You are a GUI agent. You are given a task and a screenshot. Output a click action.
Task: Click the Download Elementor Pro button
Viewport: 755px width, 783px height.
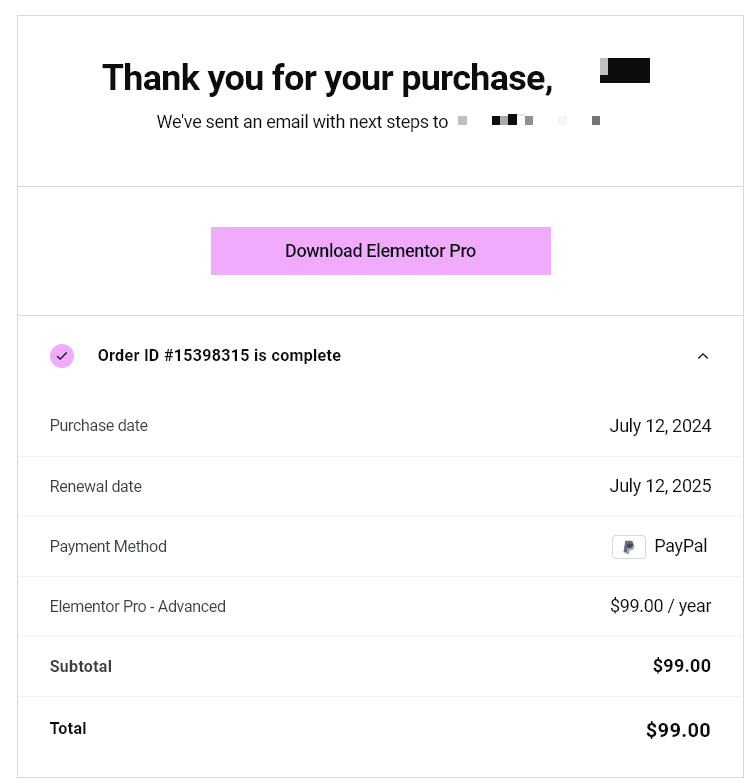click(x=380, y=251)
